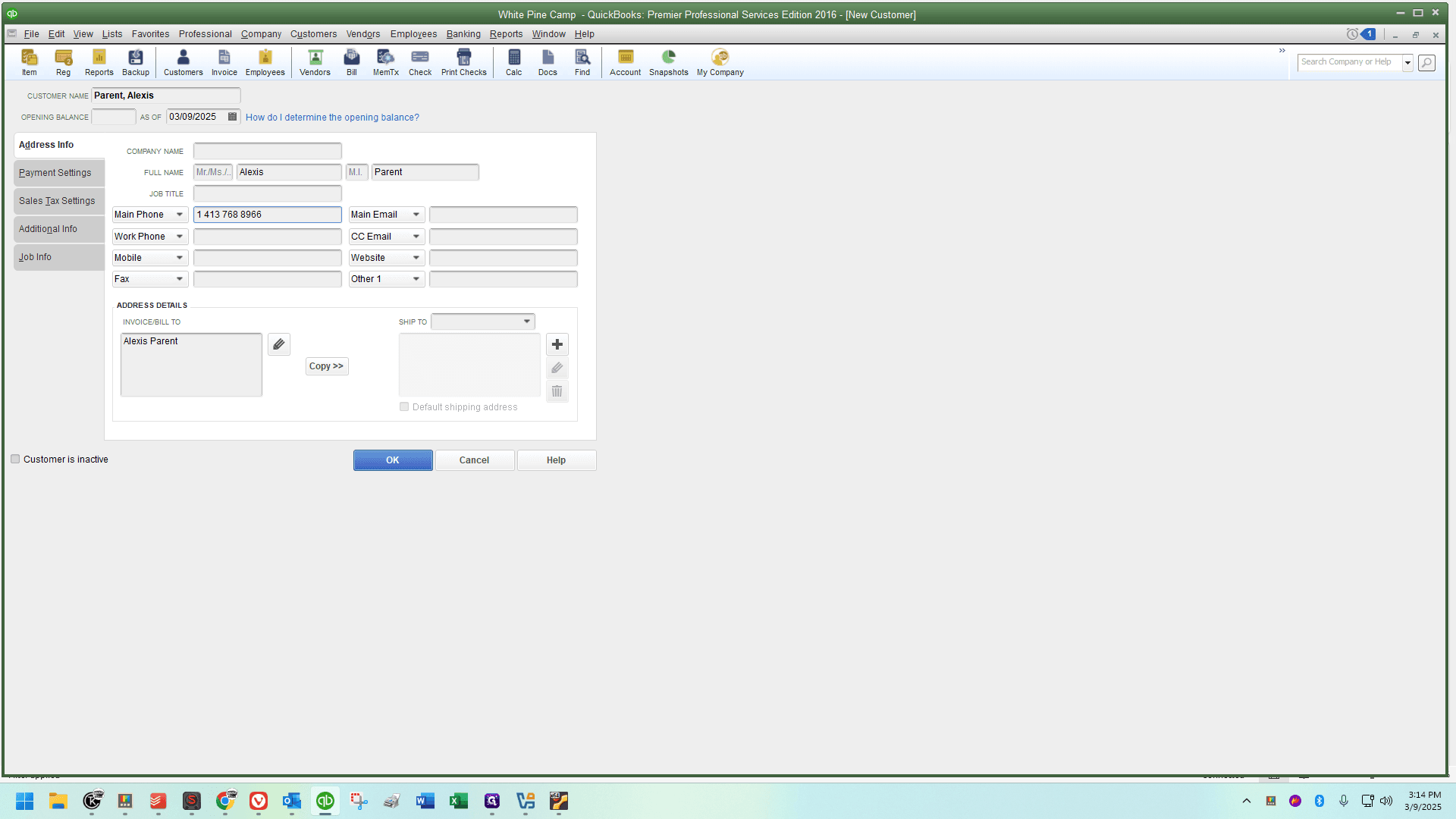The height and width of the screenshot is (819, 1456).
Task: Add a new Ship To address
Action: pos(557,344)
